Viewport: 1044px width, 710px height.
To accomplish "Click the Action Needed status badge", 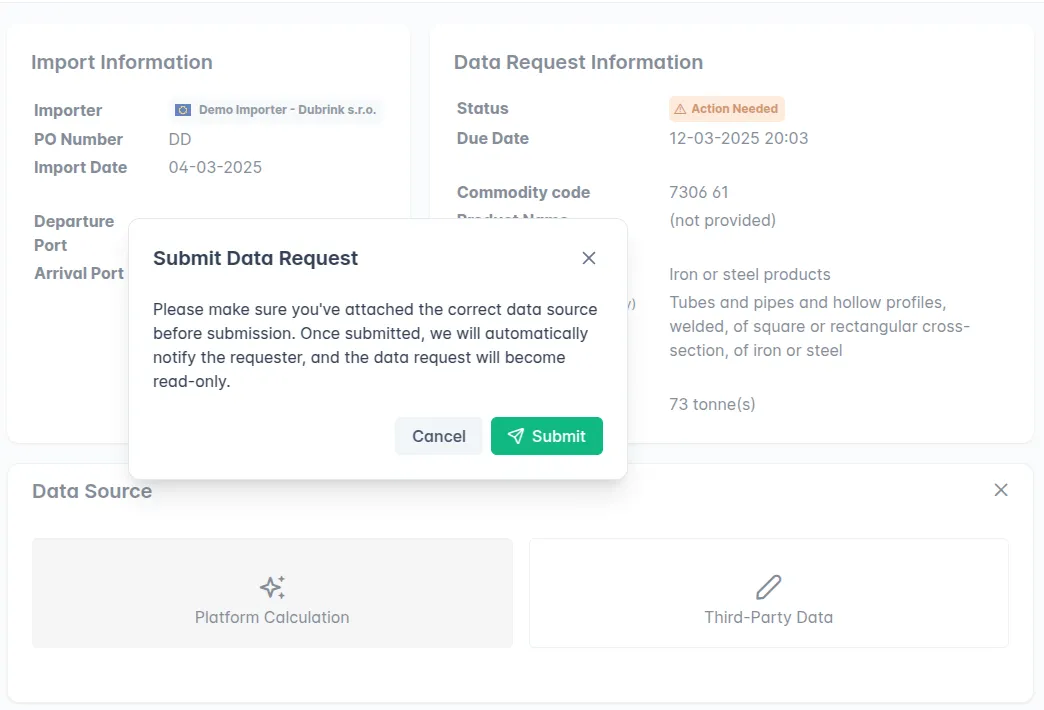I will (x=727, y=109).
